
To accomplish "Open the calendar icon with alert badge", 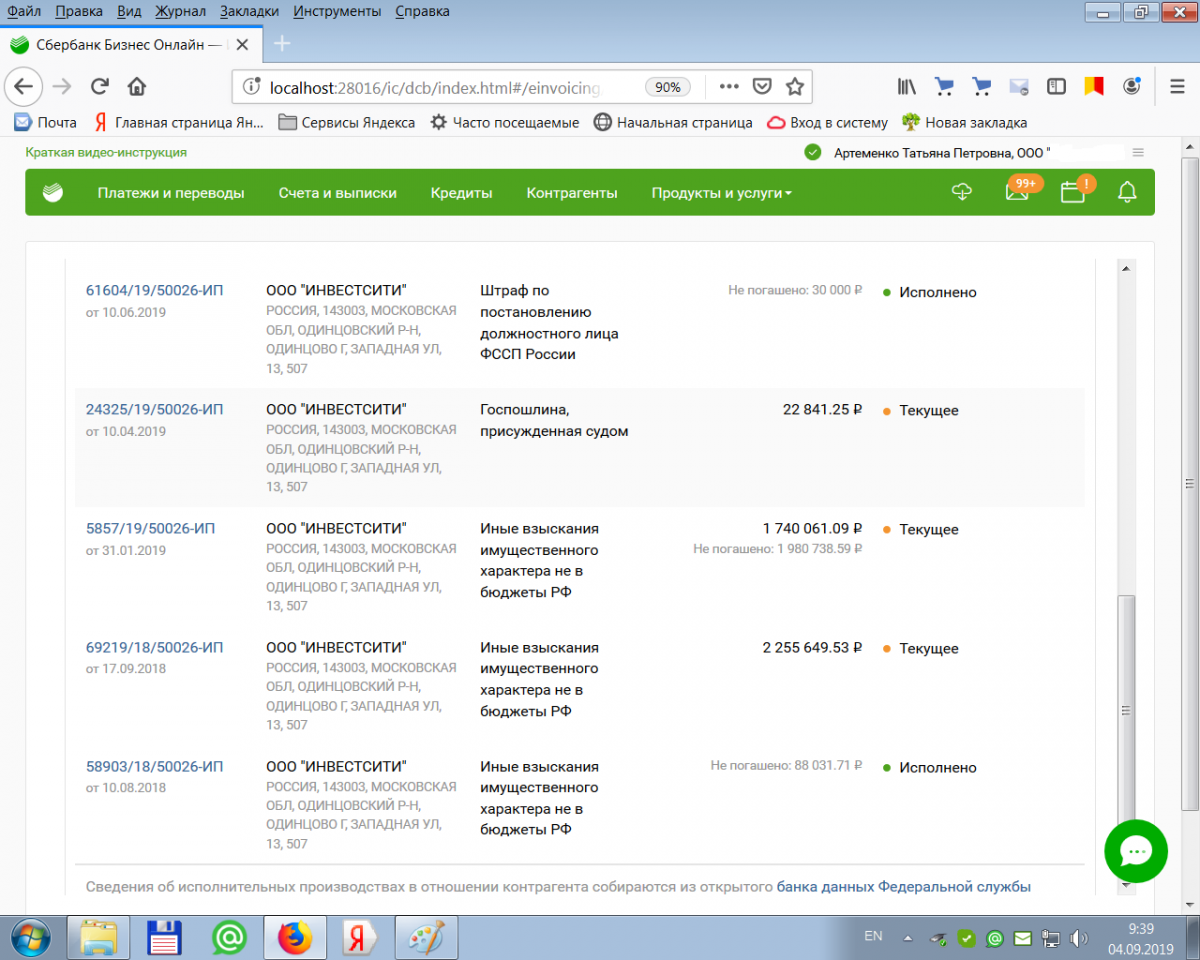I will 1073,192.
